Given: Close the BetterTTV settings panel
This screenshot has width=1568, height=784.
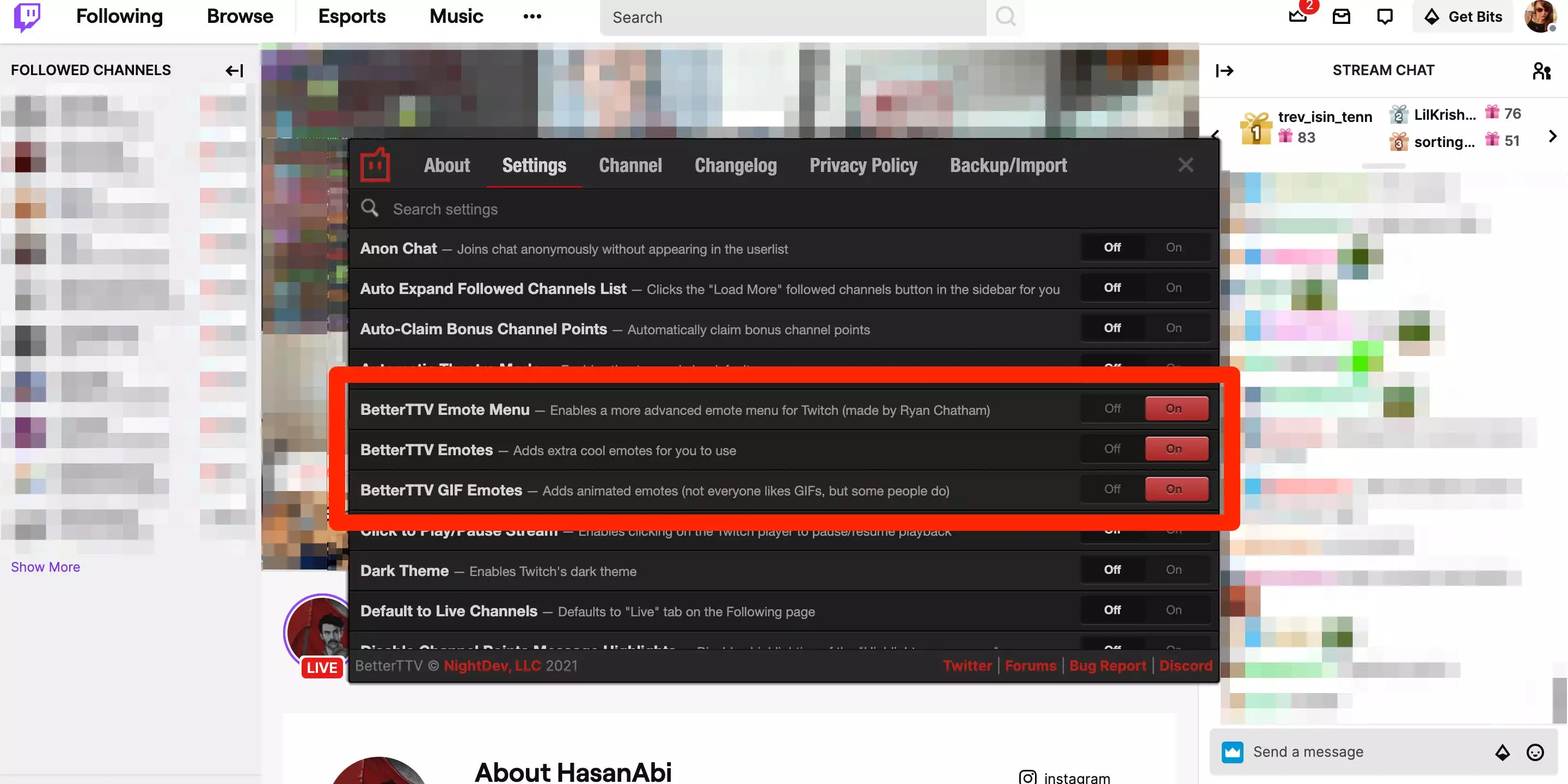Looking at the screenshot, I should (1185, 165).
